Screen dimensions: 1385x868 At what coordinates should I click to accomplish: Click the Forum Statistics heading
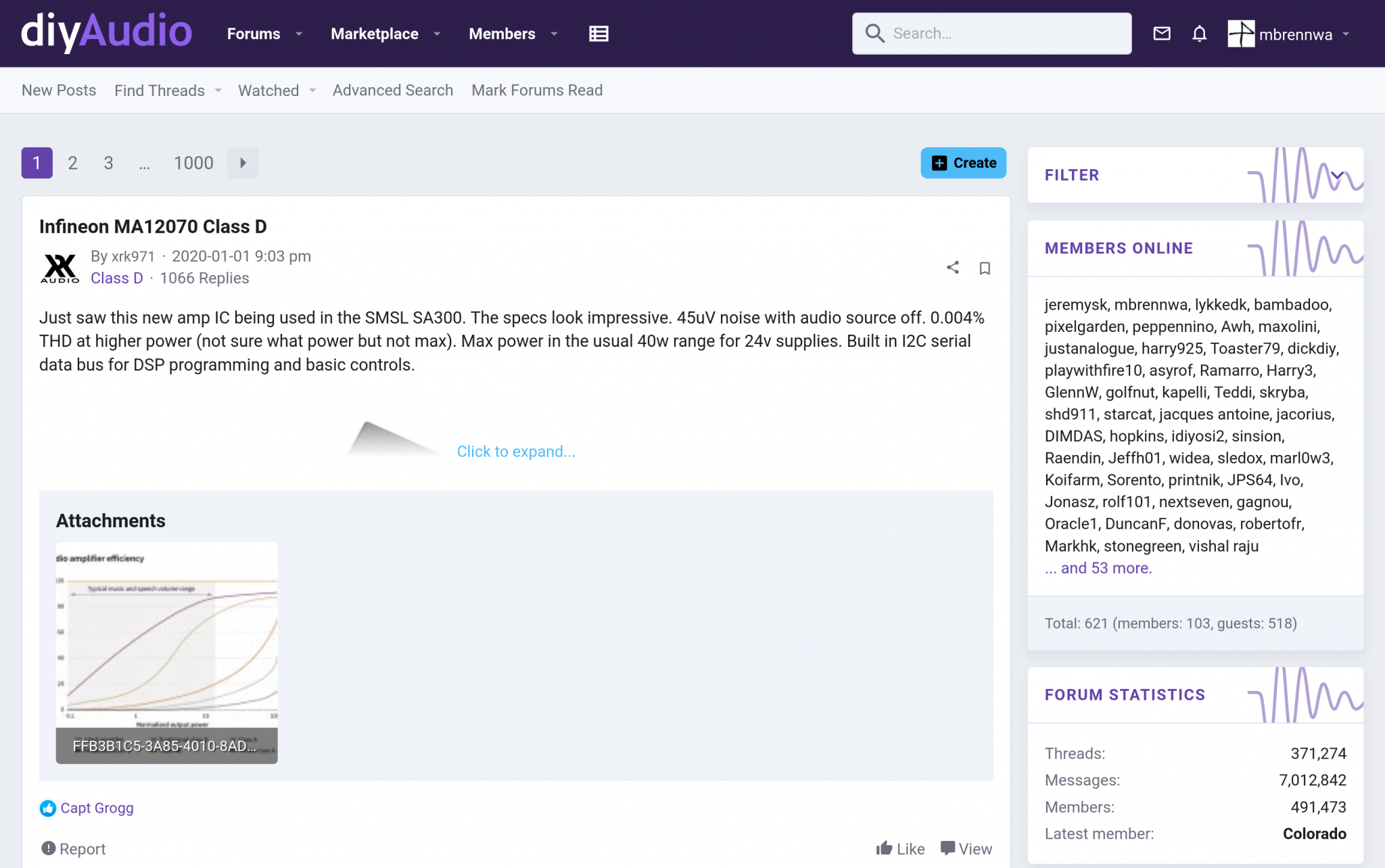coord(1125,694)
